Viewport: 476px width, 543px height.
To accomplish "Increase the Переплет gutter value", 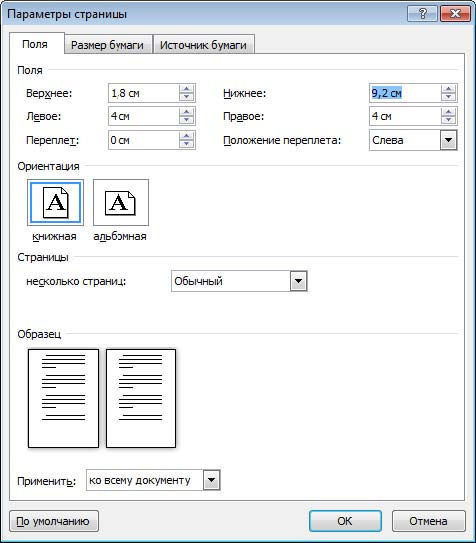I will (187, 136).
